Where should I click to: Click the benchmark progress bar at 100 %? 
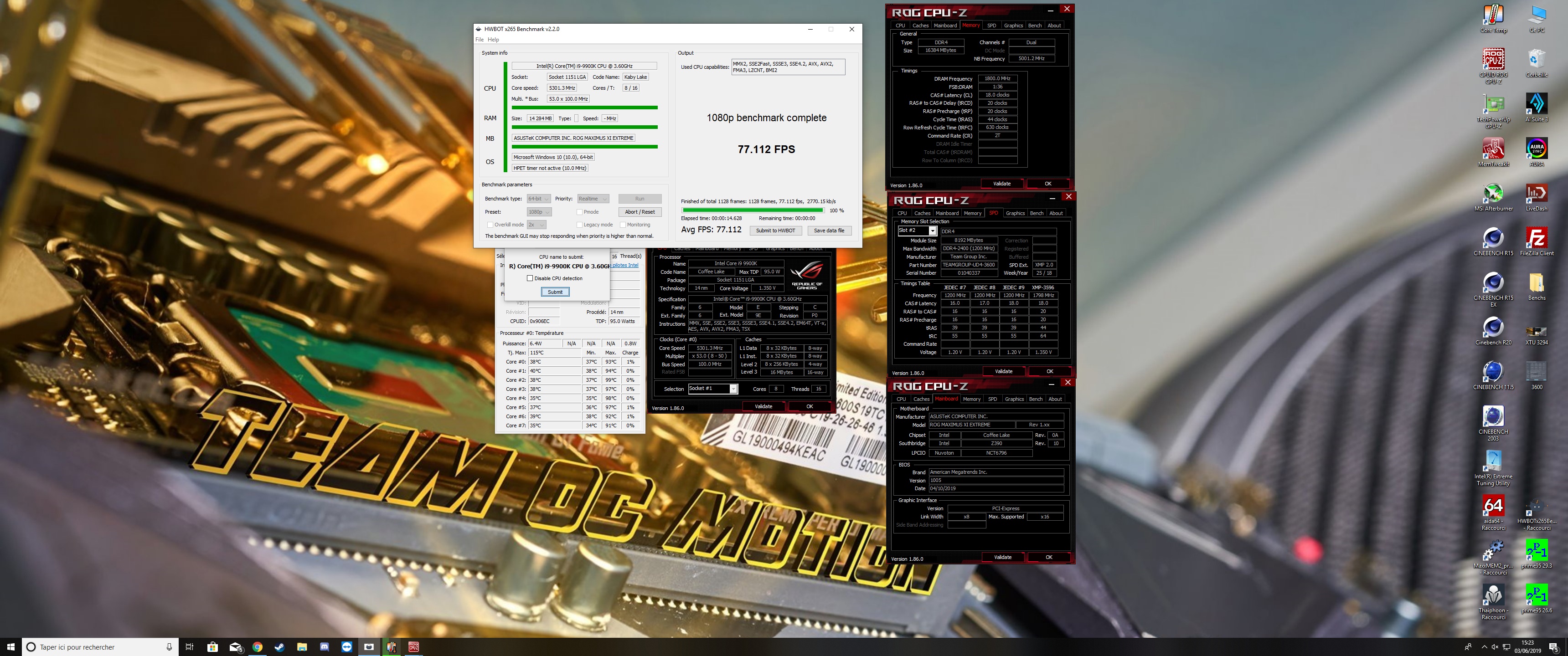(753, 210)
